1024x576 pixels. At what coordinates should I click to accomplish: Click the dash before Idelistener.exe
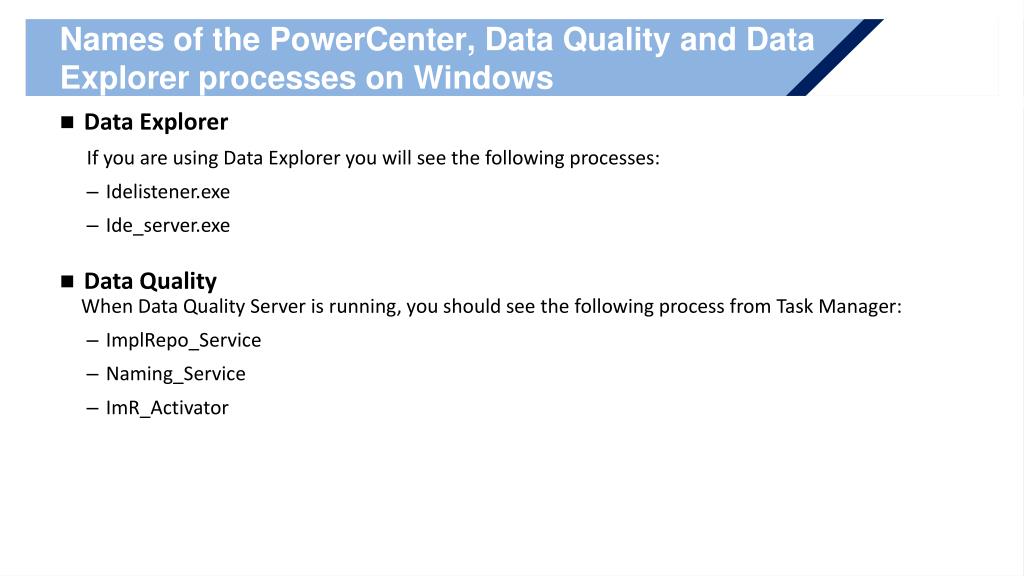[x=92, y=193]
